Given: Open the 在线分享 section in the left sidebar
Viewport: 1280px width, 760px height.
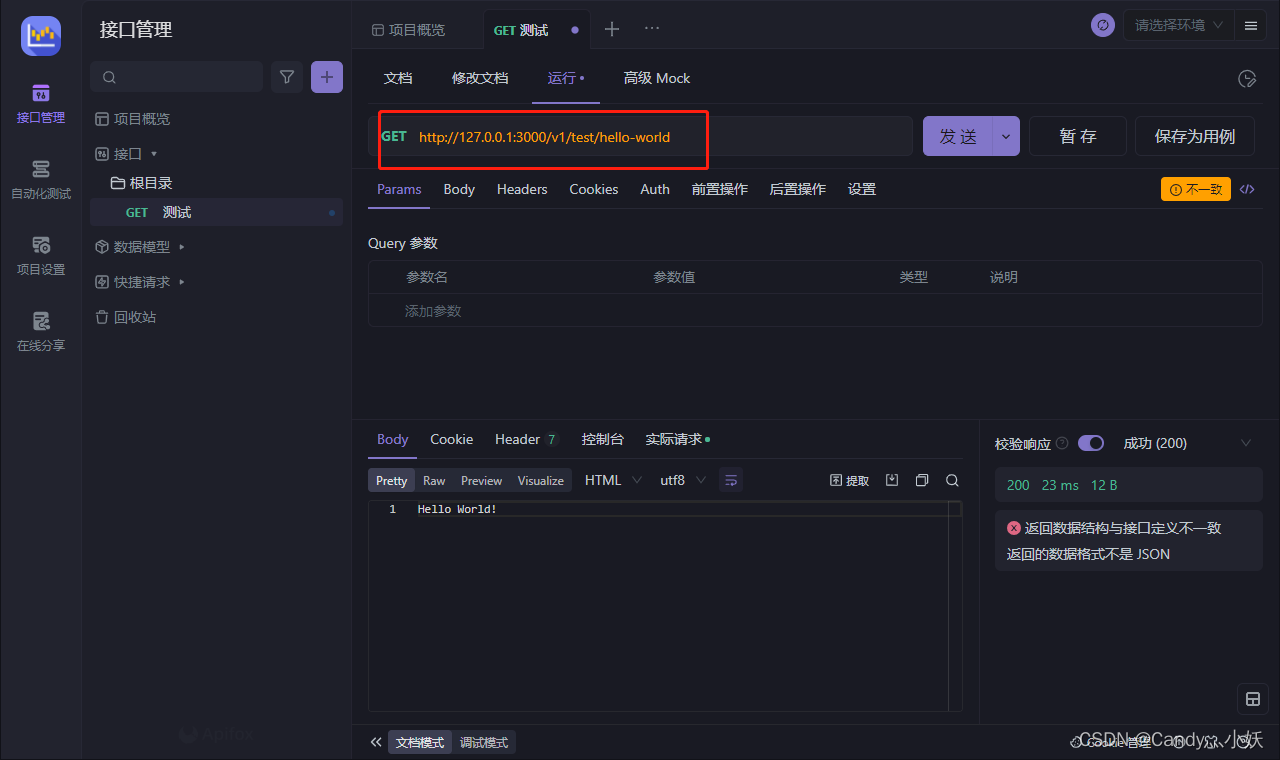Looking at the screenshot, I should pos(40,333).
